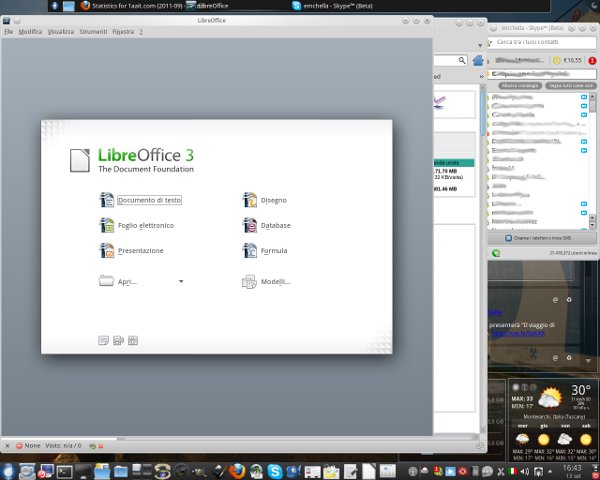Click the Apri folder icon
600x480 pixels.
click(107, 282)
